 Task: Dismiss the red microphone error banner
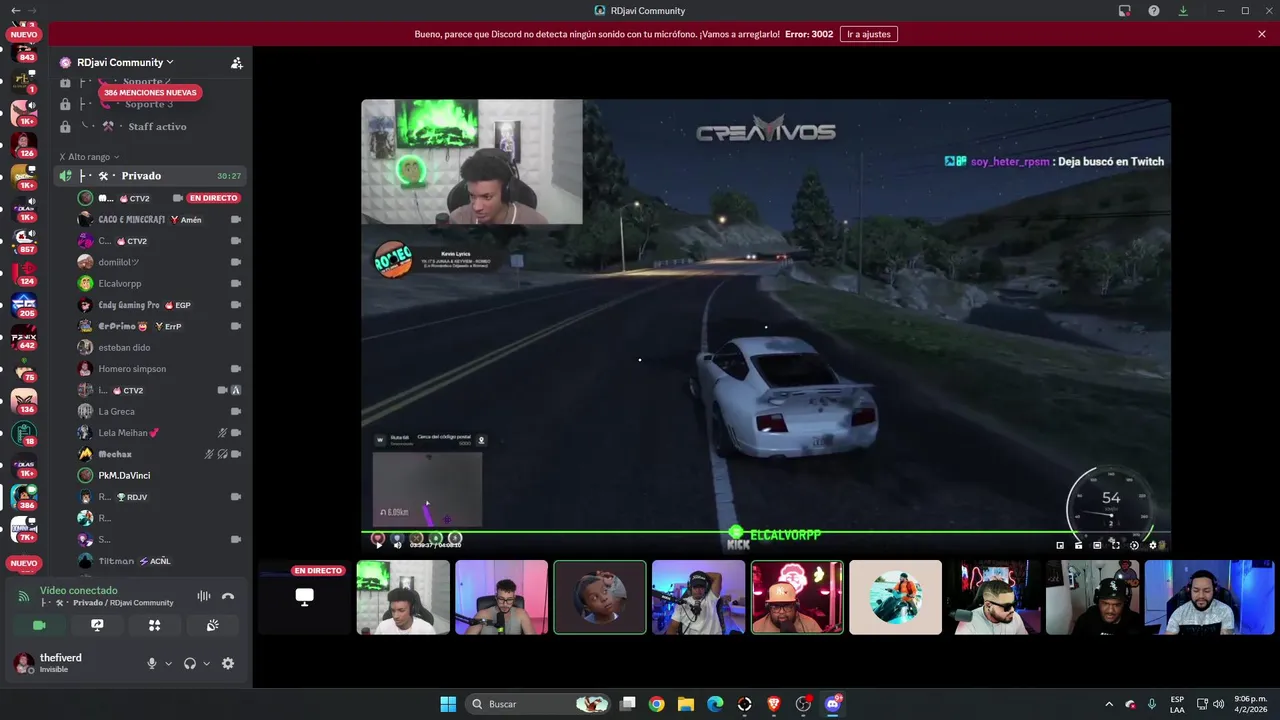click(1262, 34)
